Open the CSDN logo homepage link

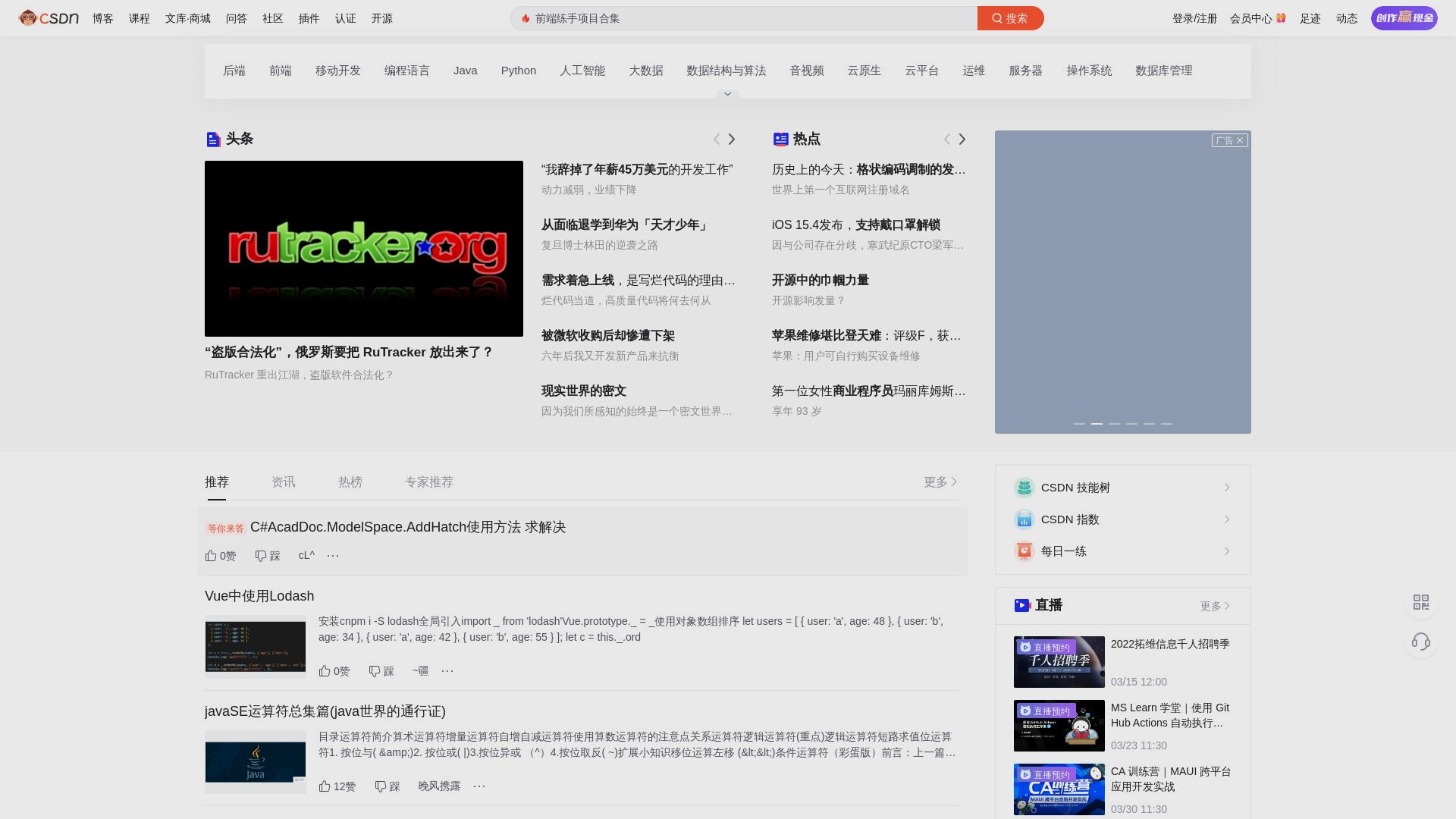(49, 18)
